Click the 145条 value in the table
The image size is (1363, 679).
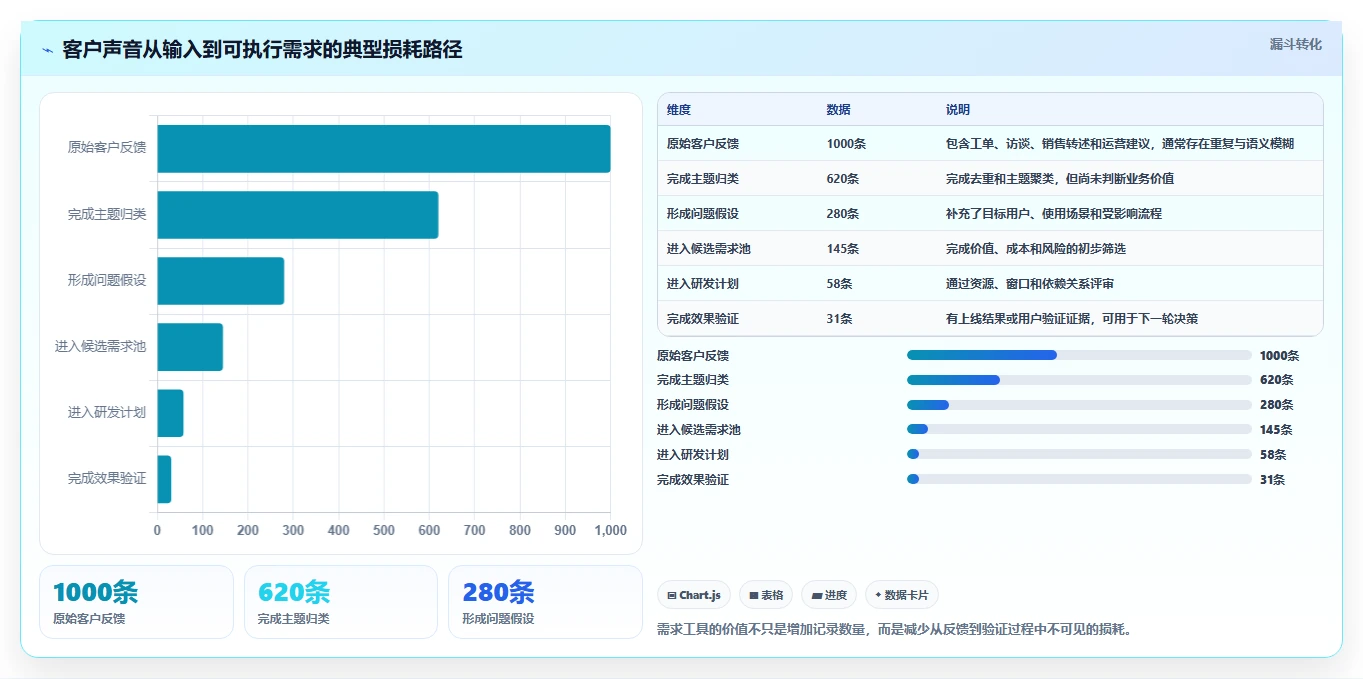coord(843,249)
